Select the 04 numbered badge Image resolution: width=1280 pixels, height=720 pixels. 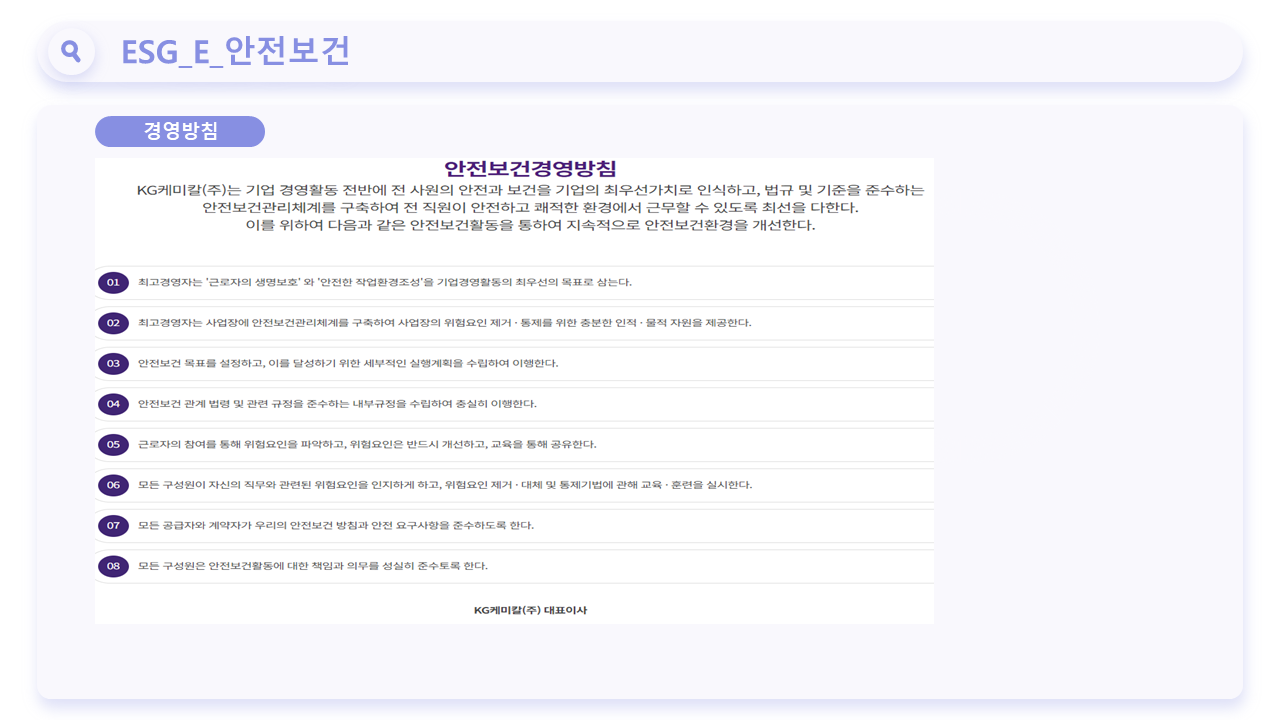pos(113,404)
